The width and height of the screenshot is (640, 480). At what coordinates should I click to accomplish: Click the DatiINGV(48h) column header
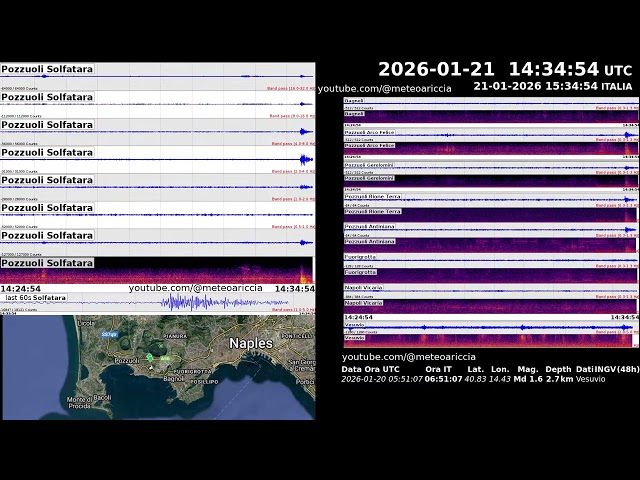pos(606,369)
